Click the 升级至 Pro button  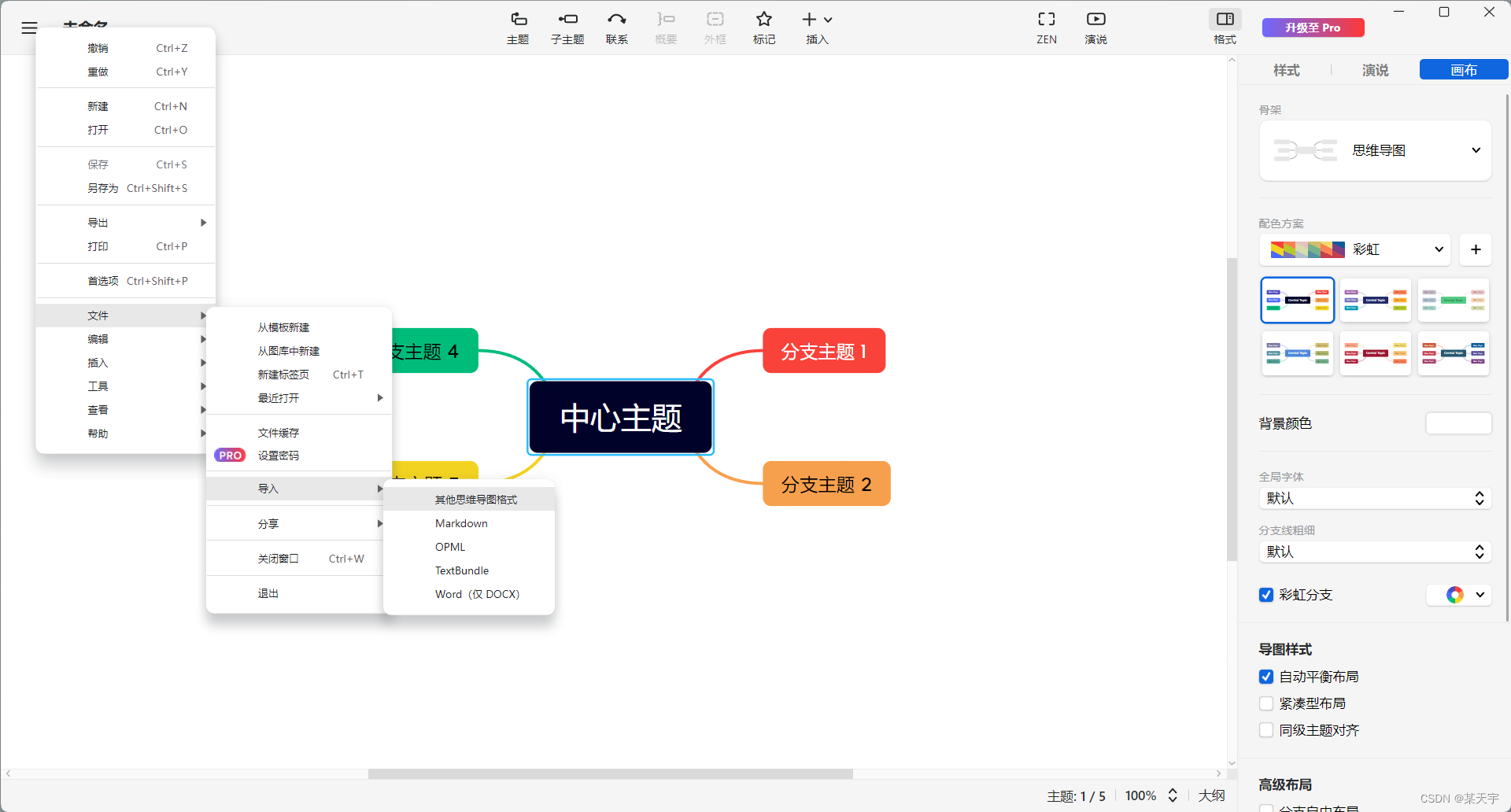pos(1313,28)
